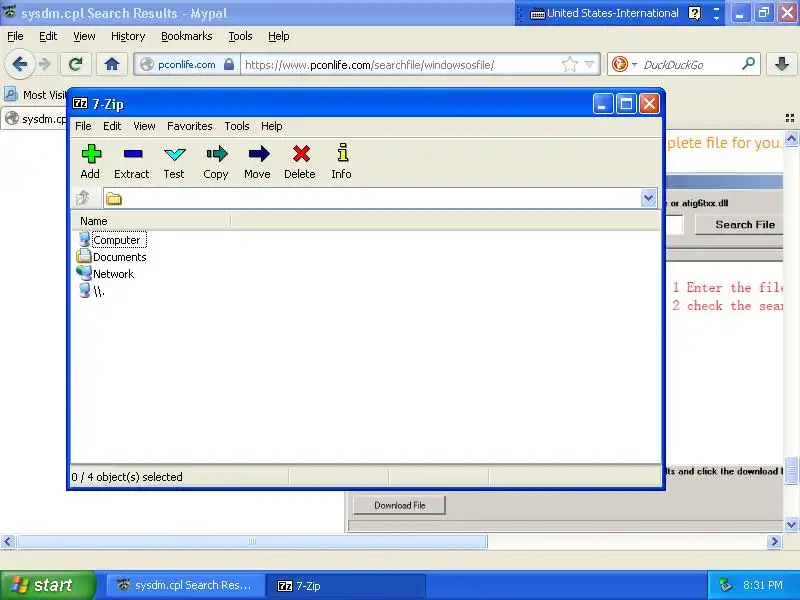Select the \\. entry in 7-Zip list
Screen dimensions: 800x600
click(x=92, y=291)
